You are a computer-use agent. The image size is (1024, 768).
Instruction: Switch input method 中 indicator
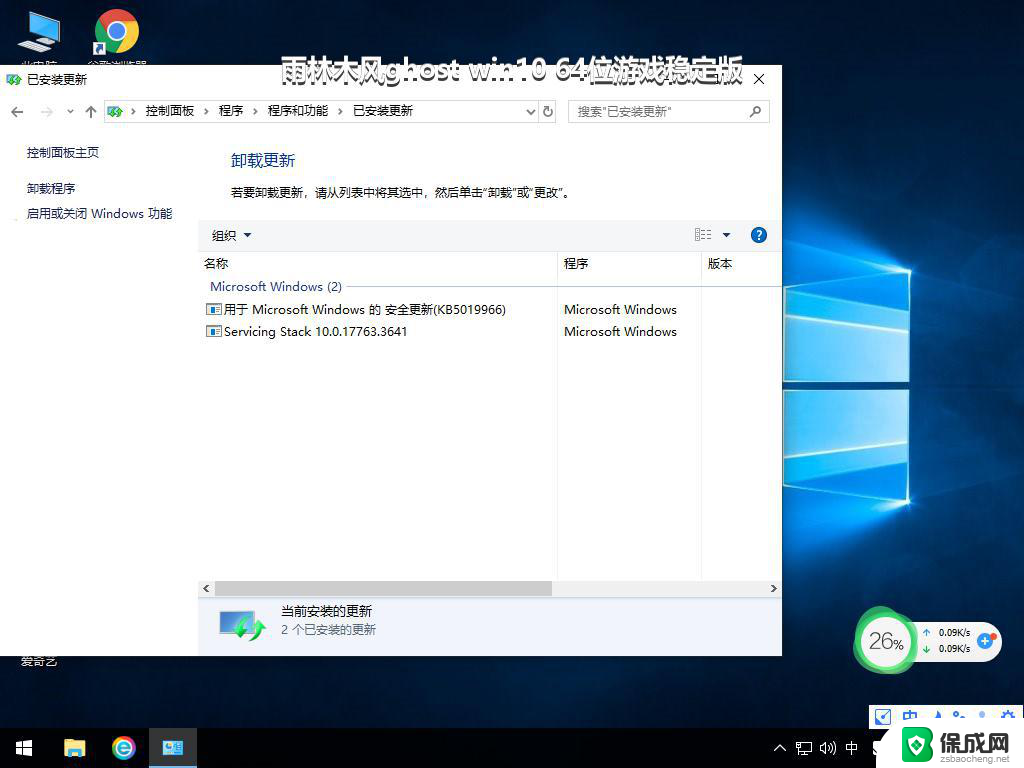[x=852, y=748]
